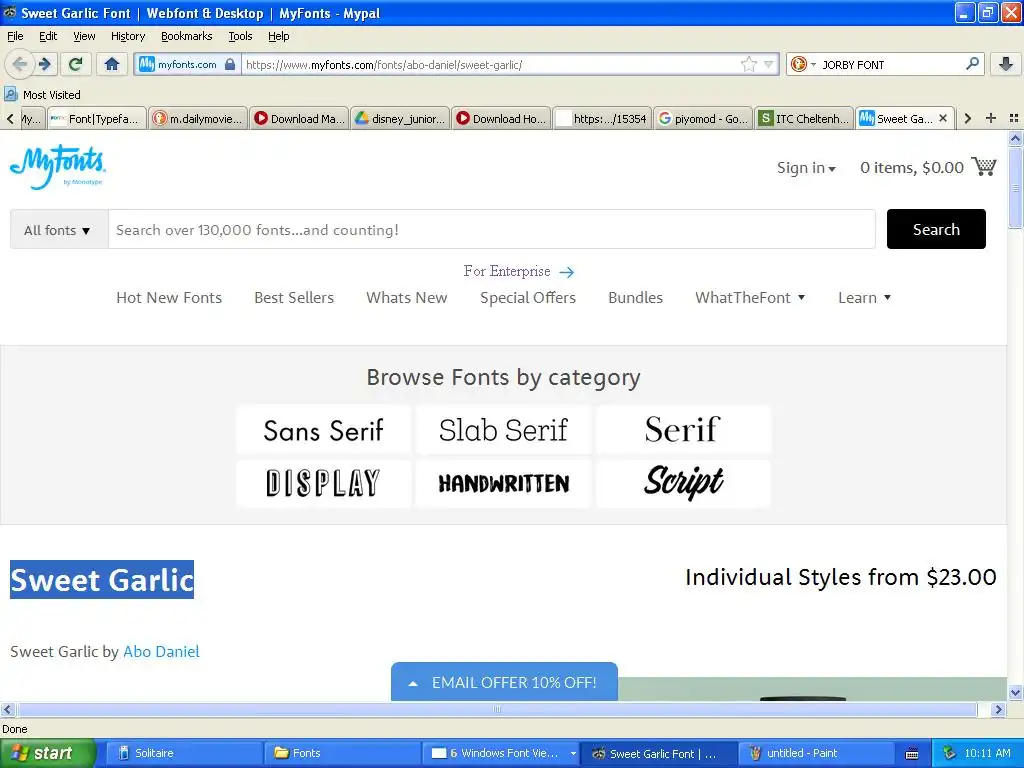
Task: Click the For Enterprise arrow icon
Action: pyautogui.click(x=567, y=272)
